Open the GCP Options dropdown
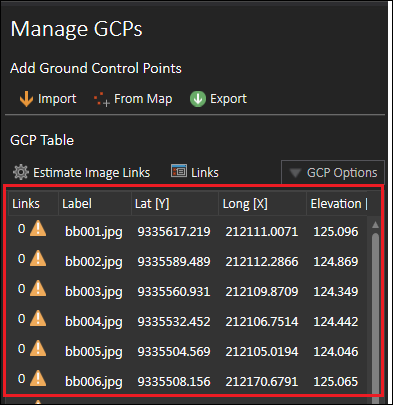The image size is (393, 405). tap(333, 172)
